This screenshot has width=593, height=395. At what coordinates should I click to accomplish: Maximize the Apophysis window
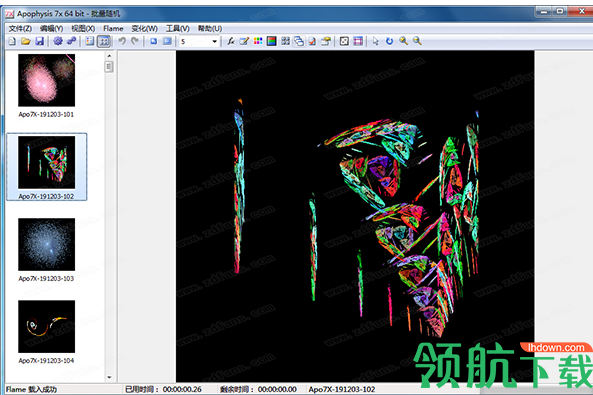coord(560,11)
